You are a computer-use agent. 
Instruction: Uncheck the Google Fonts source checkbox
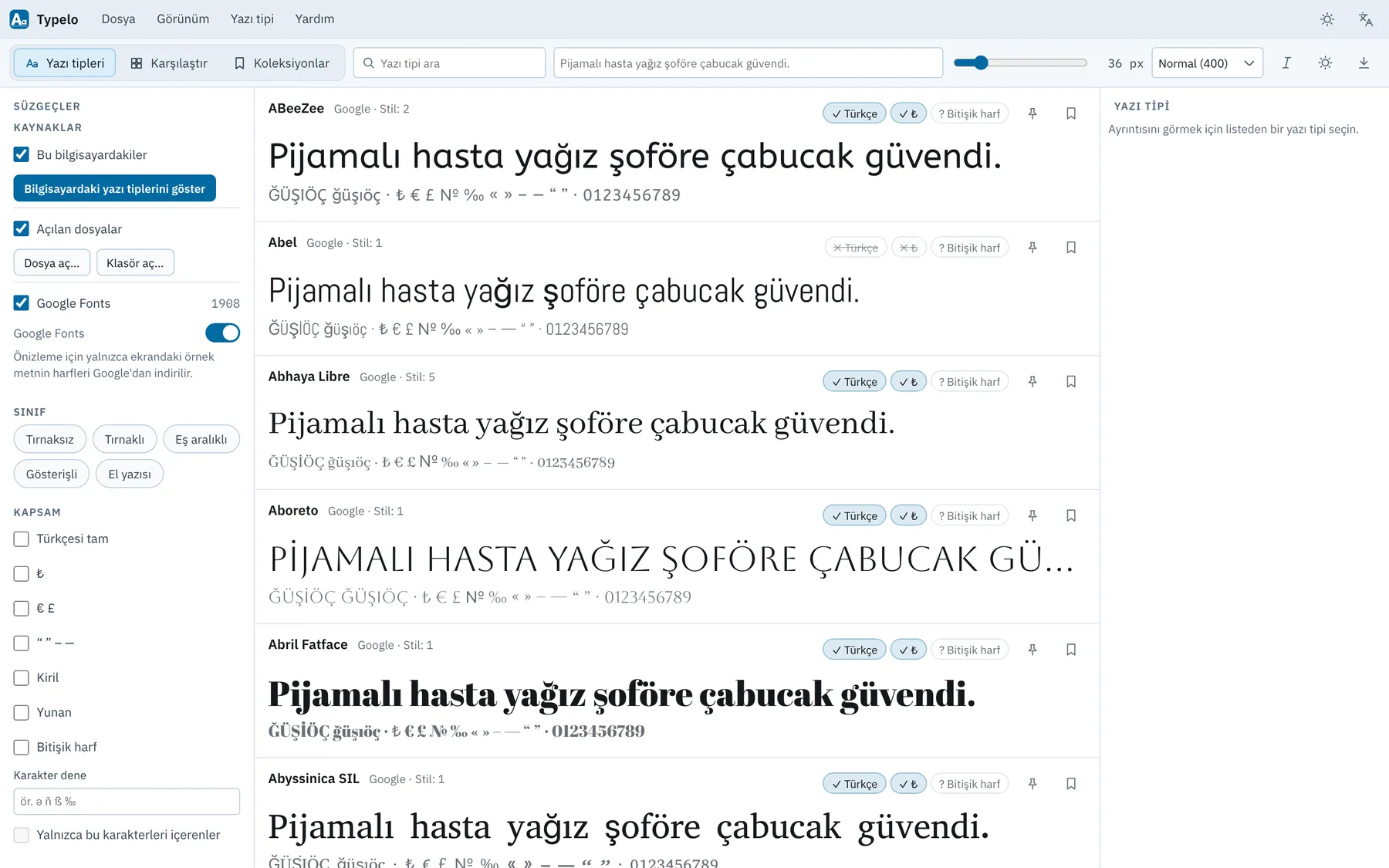point(22,303)
